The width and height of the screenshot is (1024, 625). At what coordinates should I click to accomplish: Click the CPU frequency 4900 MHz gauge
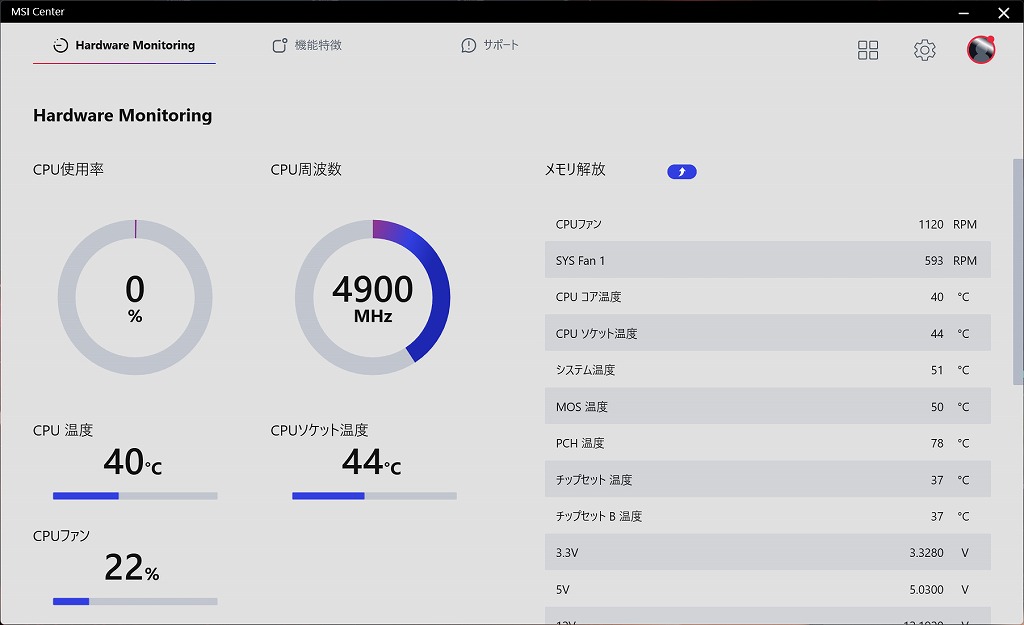(x=372, y=297)
